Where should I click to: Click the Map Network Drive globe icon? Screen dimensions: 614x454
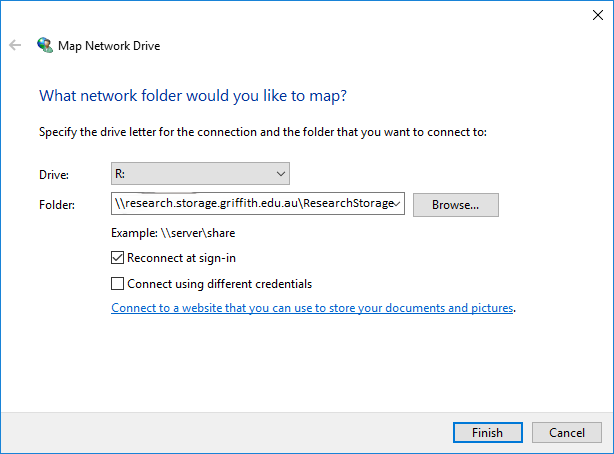click(x=44, y=45)
